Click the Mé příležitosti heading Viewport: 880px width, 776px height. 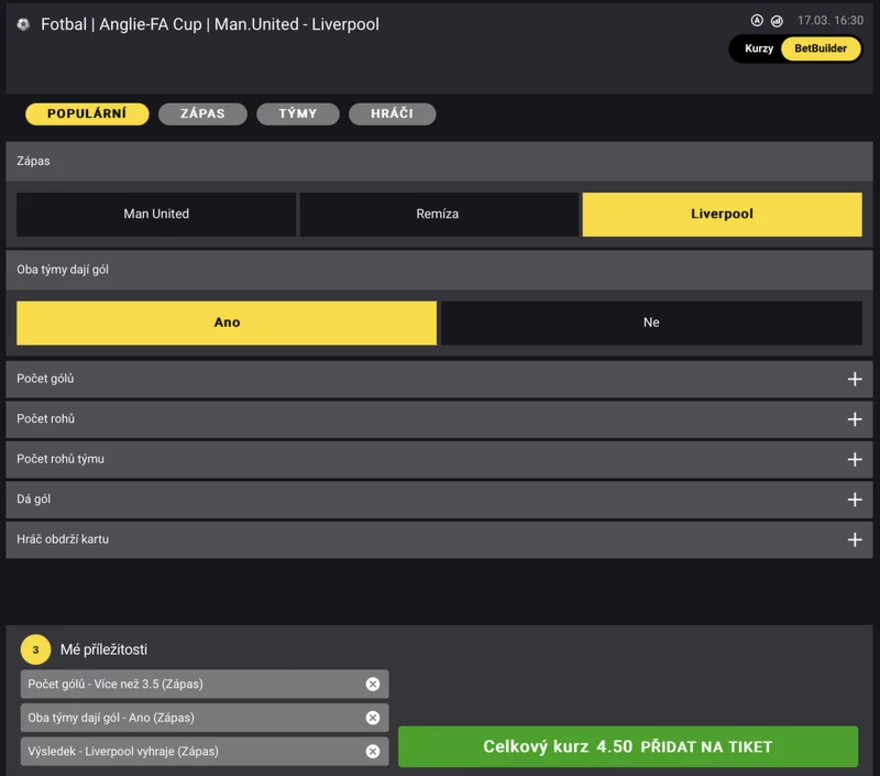[104, 650]
